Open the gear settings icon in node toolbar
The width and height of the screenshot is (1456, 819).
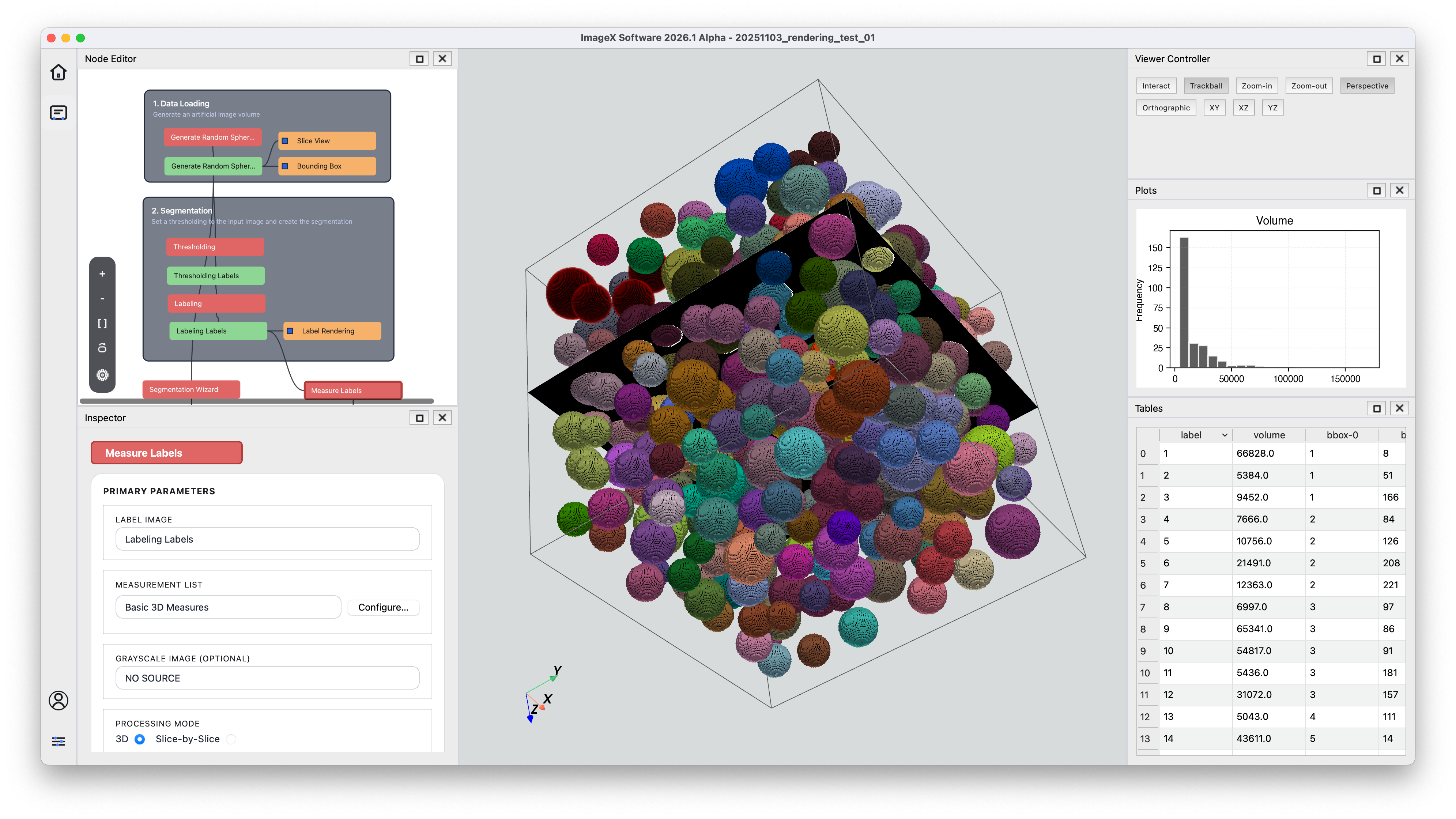pyautogui.click(x=102, y=374)
